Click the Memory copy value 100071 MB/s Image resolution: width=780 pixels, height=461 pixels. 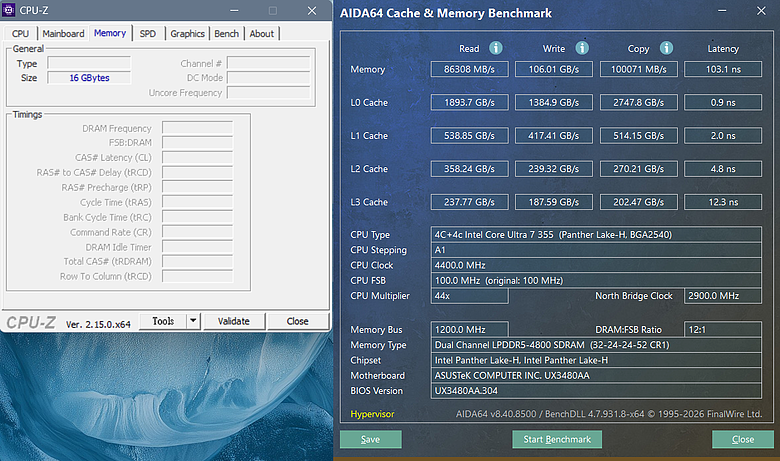pos(639,69)
